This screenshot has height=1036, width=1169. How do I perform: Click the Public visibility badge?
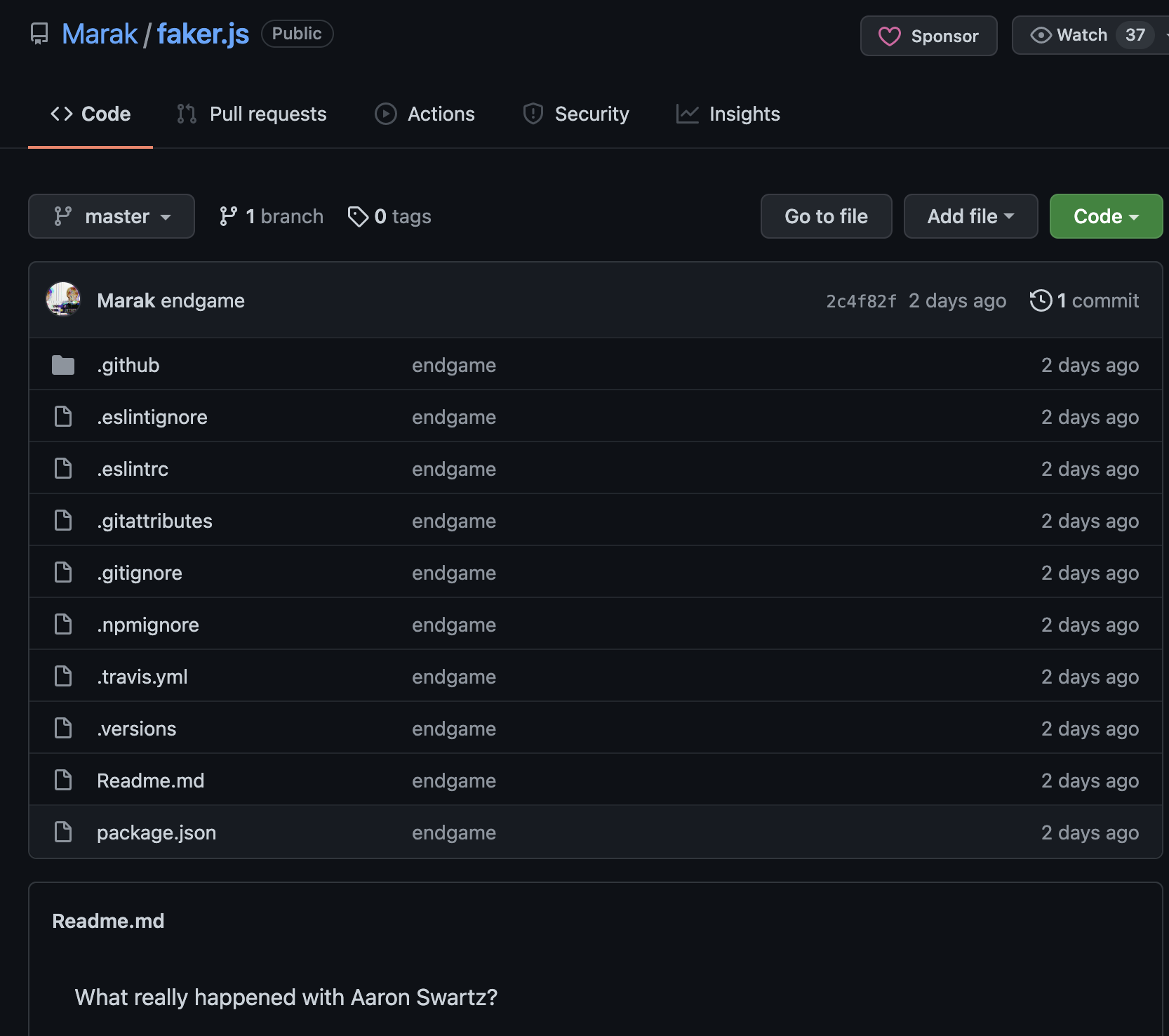tap(297, 34)
